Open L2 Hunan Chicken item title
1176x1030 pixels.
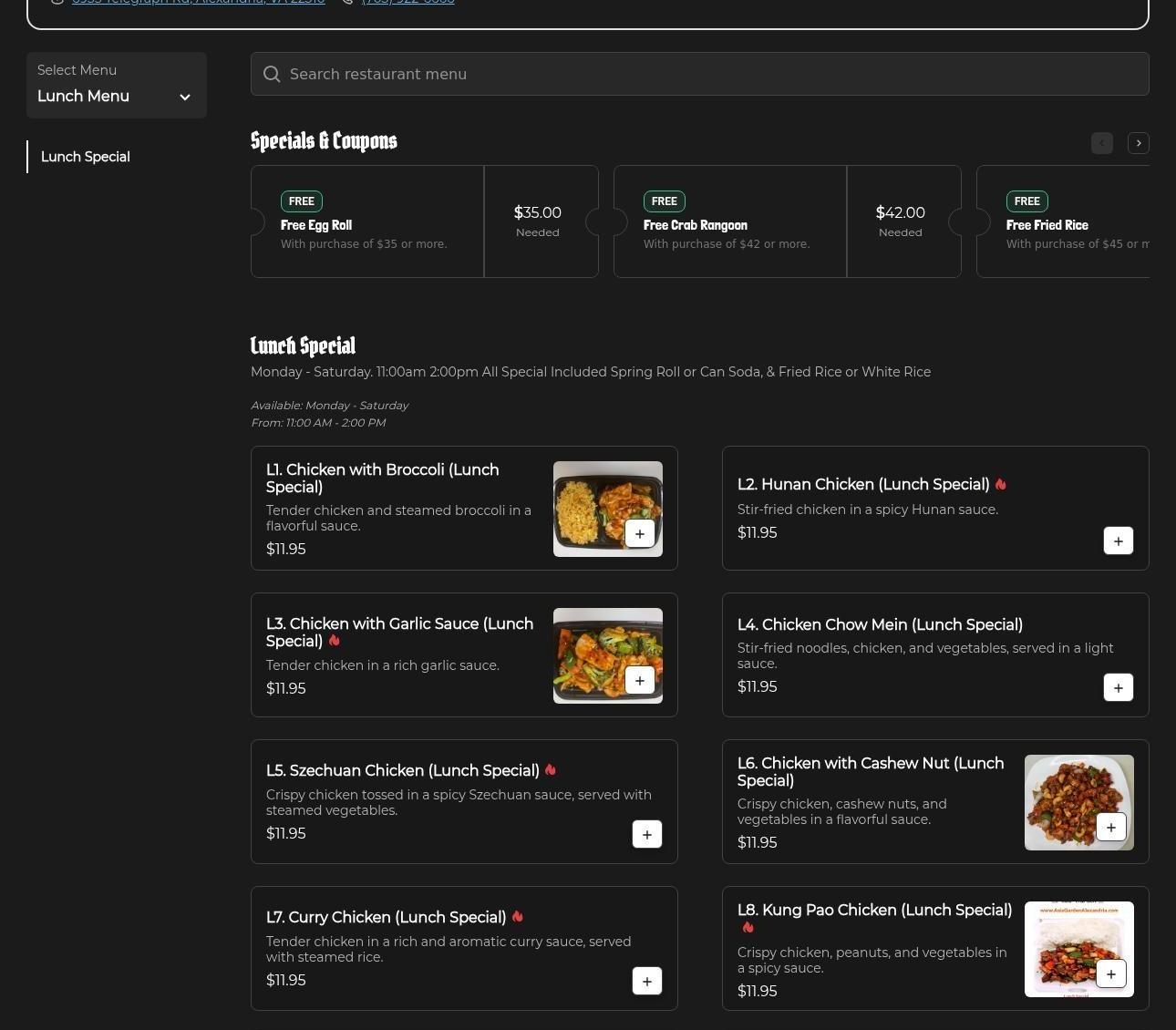pyautogui.click(x=862, y=484)
